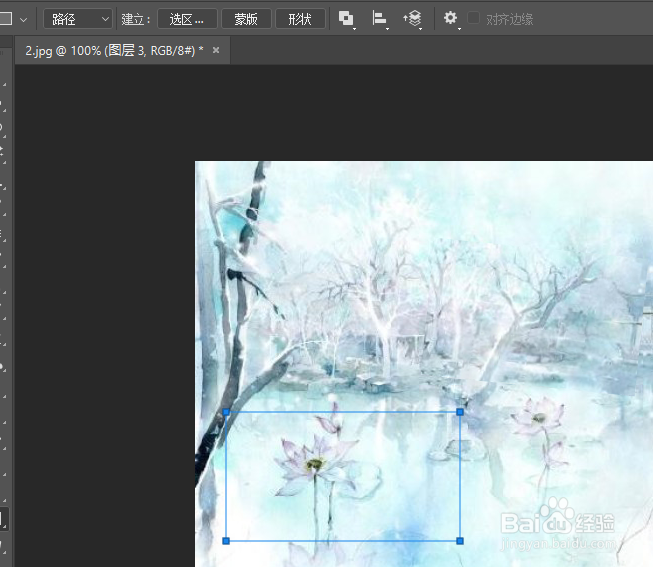Select the 2.jpg document tab

click(x=115, y=50)
